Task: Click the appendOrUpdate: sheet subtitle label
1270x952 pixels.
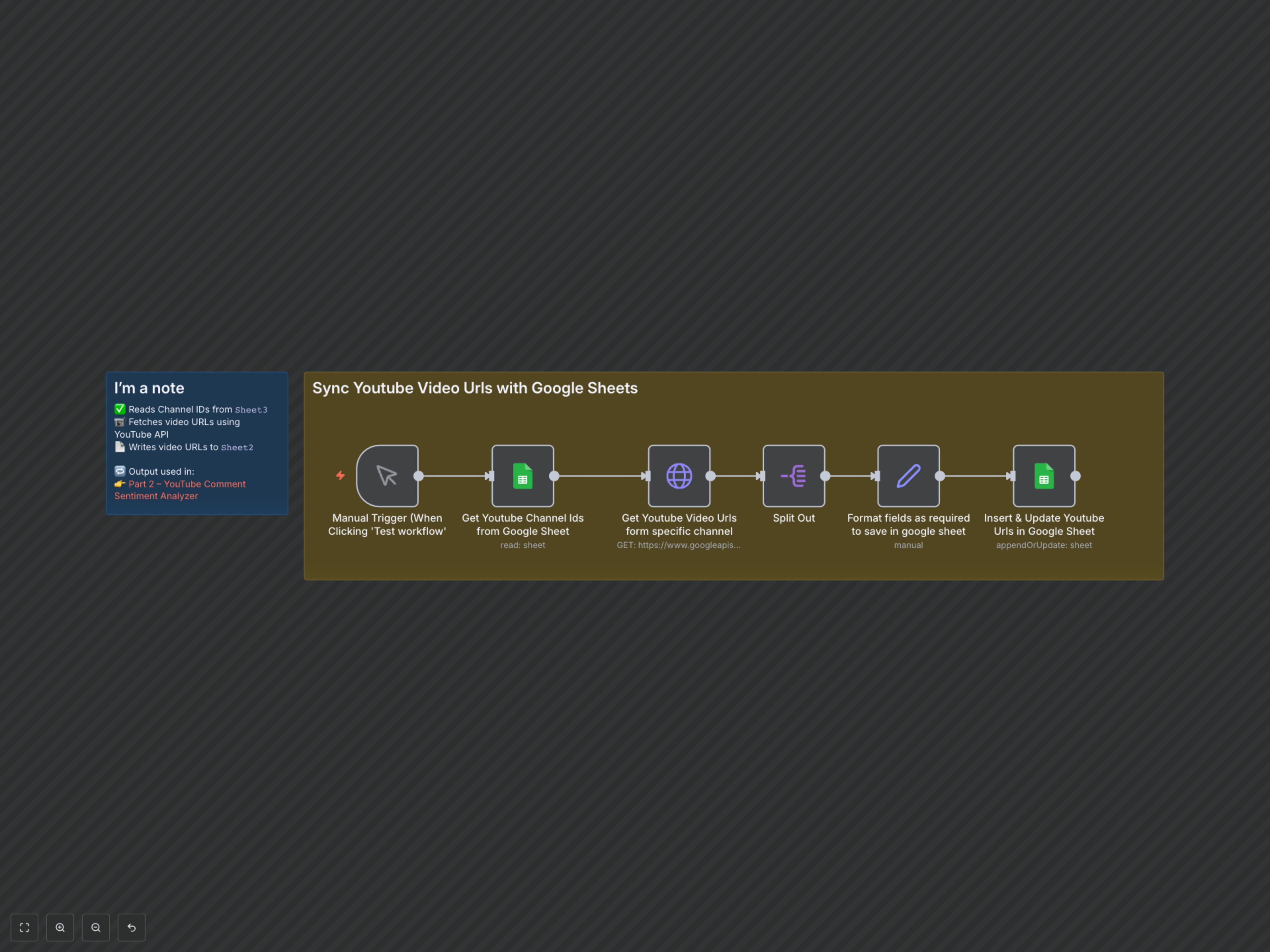Action: coord(1043,545)
